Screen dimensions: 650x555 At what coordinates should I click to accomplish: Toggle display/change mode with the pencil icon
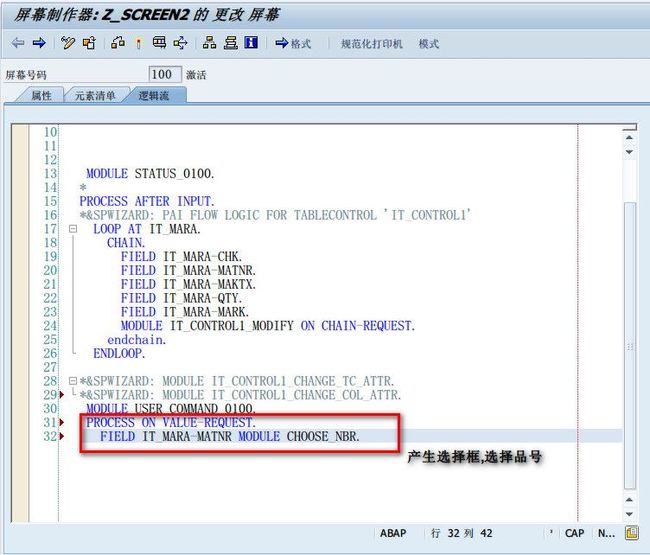coord(68,43)
